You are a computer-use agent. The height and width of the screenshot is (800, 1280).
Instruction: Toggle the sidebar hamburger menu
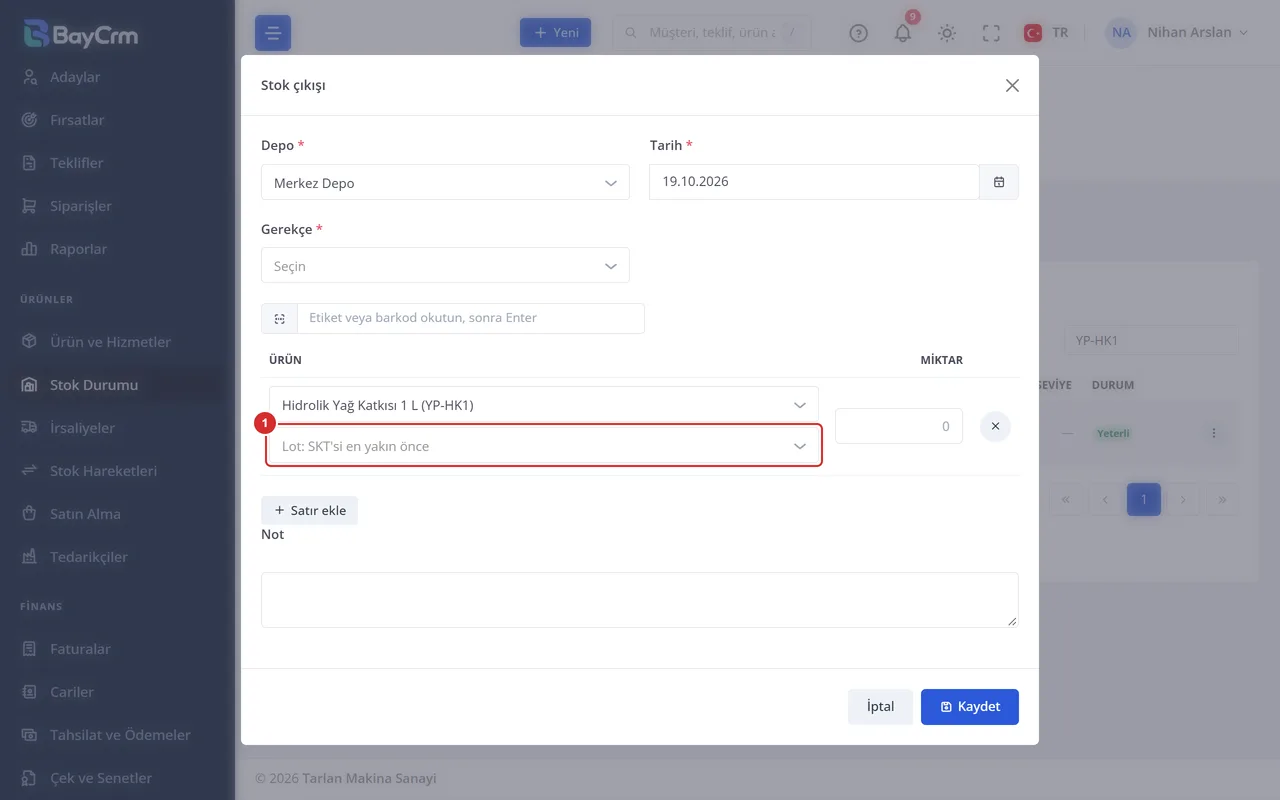point(273,33)
